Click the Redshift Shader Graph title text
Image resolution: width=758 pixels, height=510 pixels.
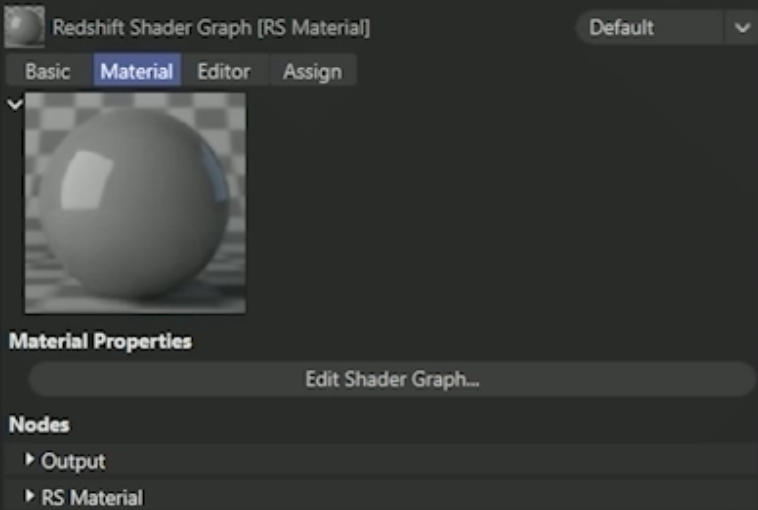pyautogui.click(x=211, y=28)
